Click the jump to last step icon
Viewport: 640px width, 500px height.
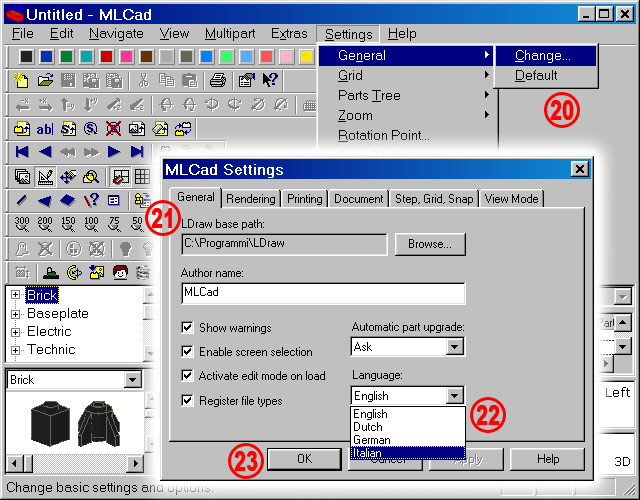coord(137,152)
